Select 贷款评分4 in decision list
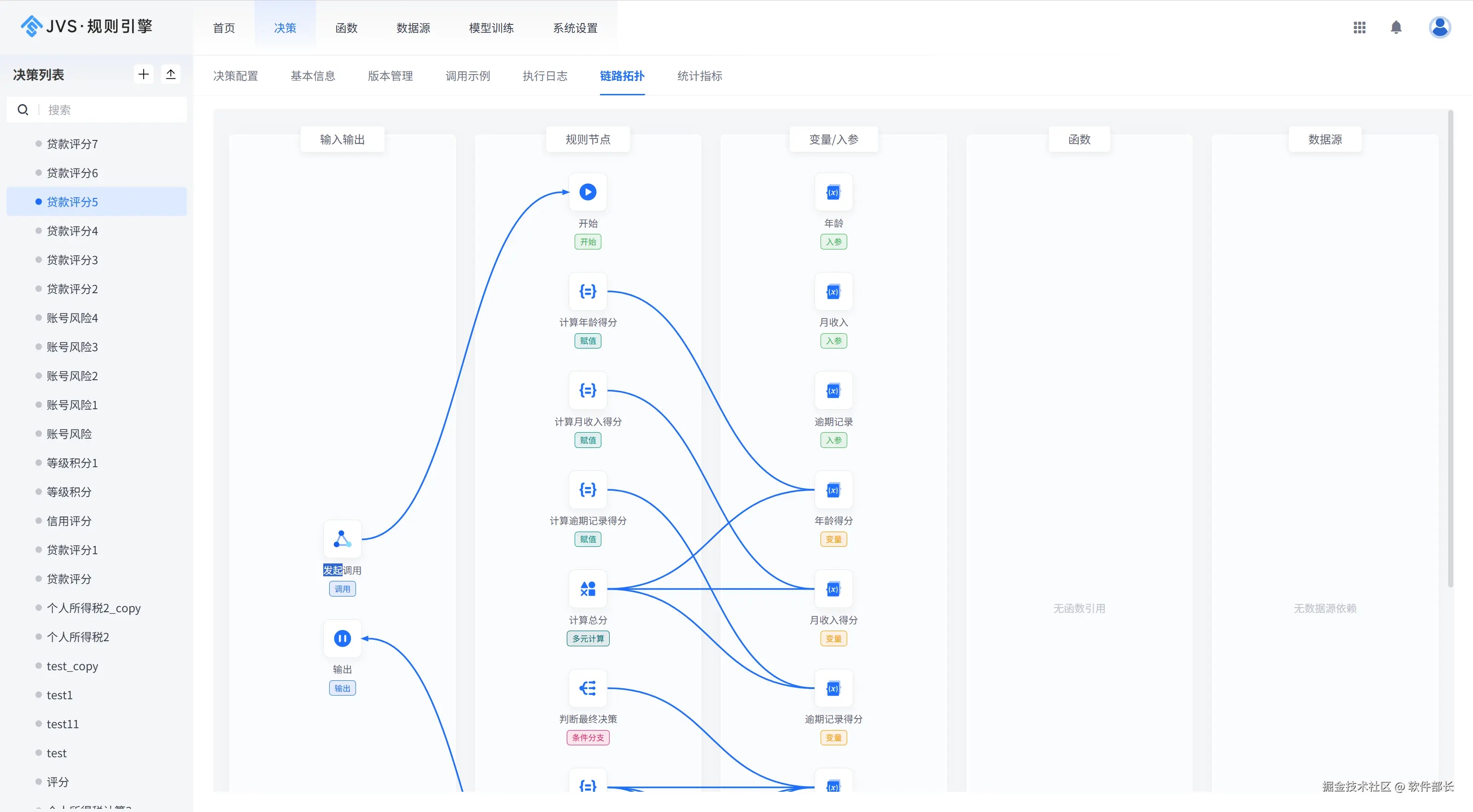 point(96,231)
